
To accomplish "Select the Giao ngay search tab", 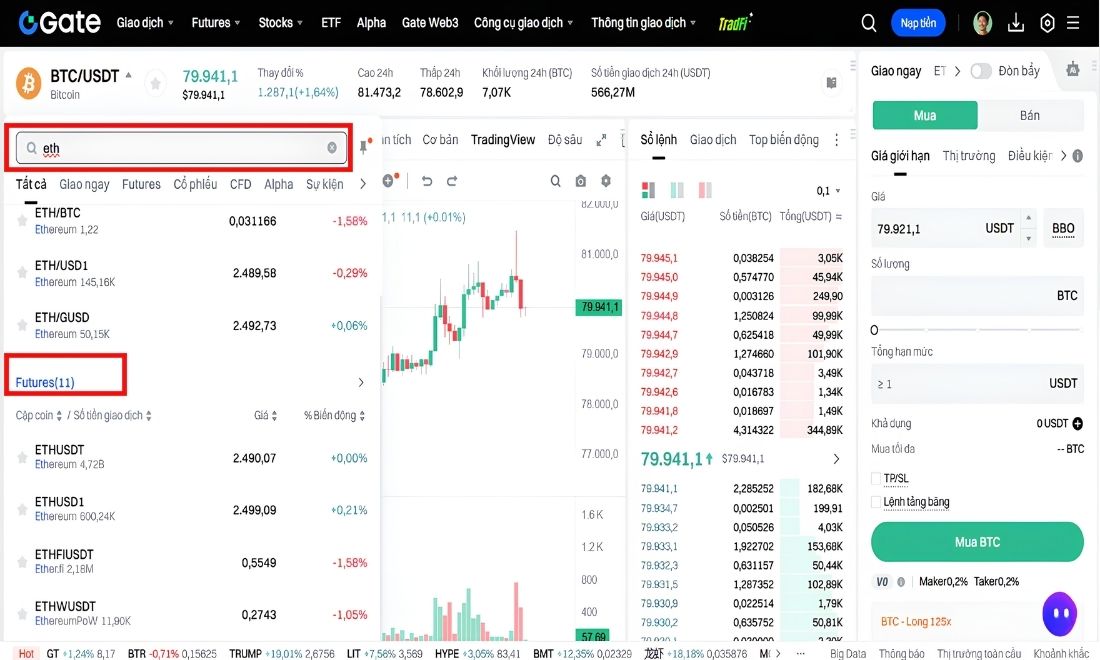I will click(84, 184).
